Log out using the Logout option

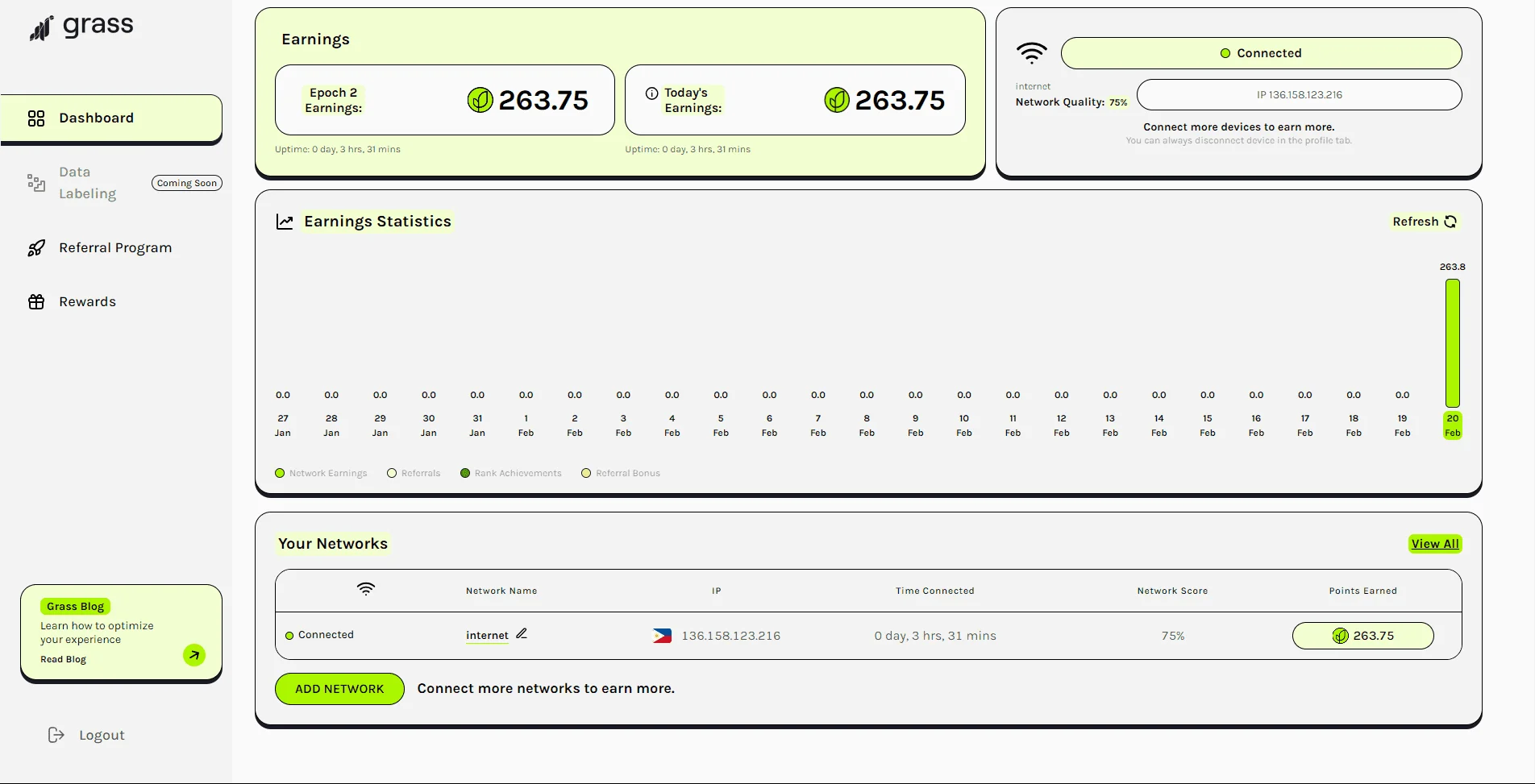(102, 735)
